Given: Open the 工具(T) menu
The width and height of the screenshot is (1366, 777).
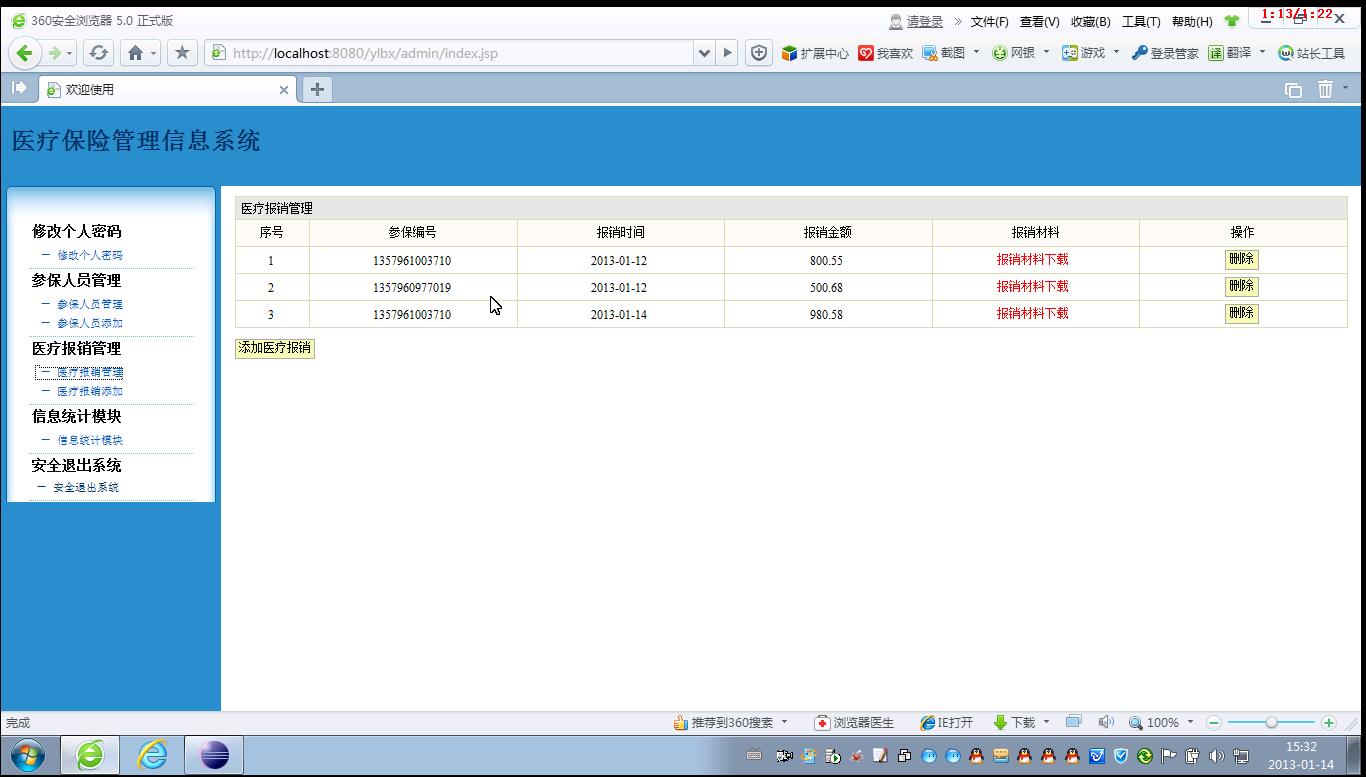Looking at the screenshot, I should point(1141,21).
